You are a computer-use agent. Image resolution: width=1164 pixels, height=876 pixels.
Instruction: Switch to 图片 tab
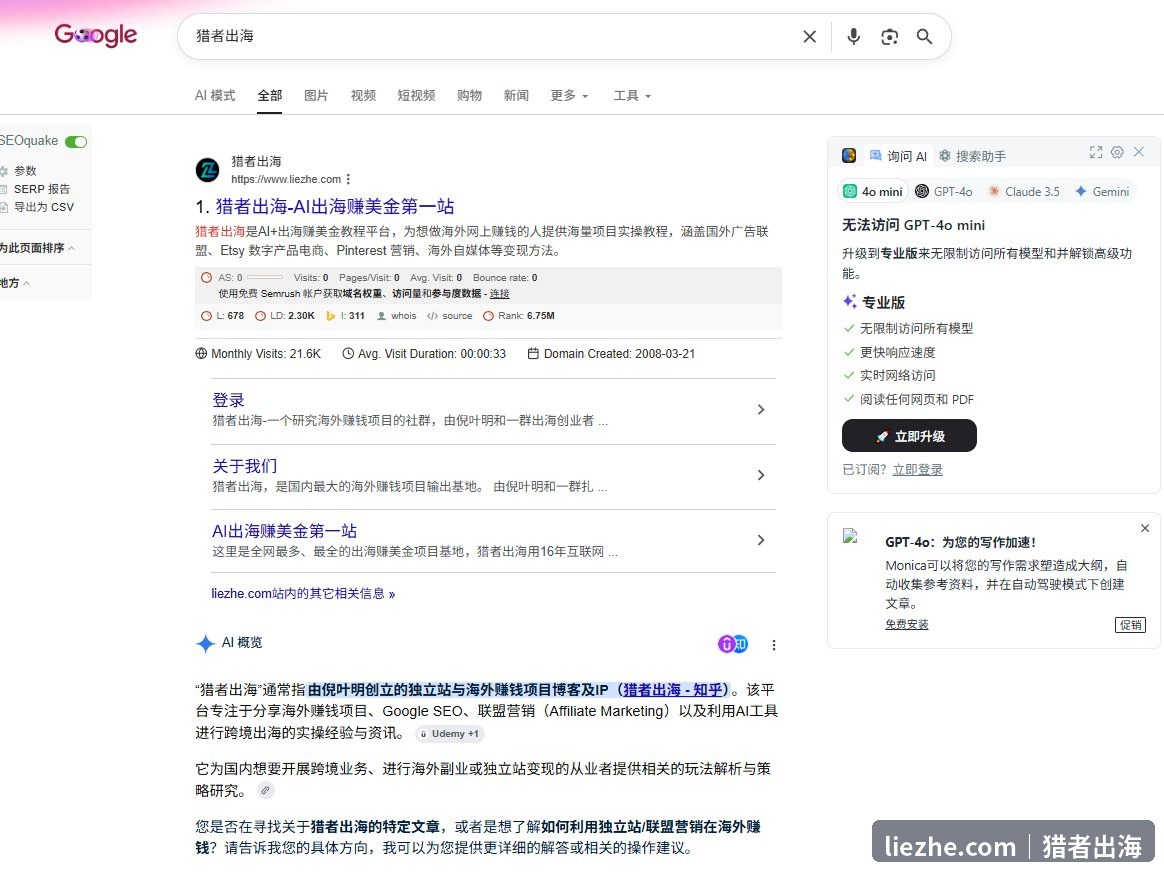point(316,96)
